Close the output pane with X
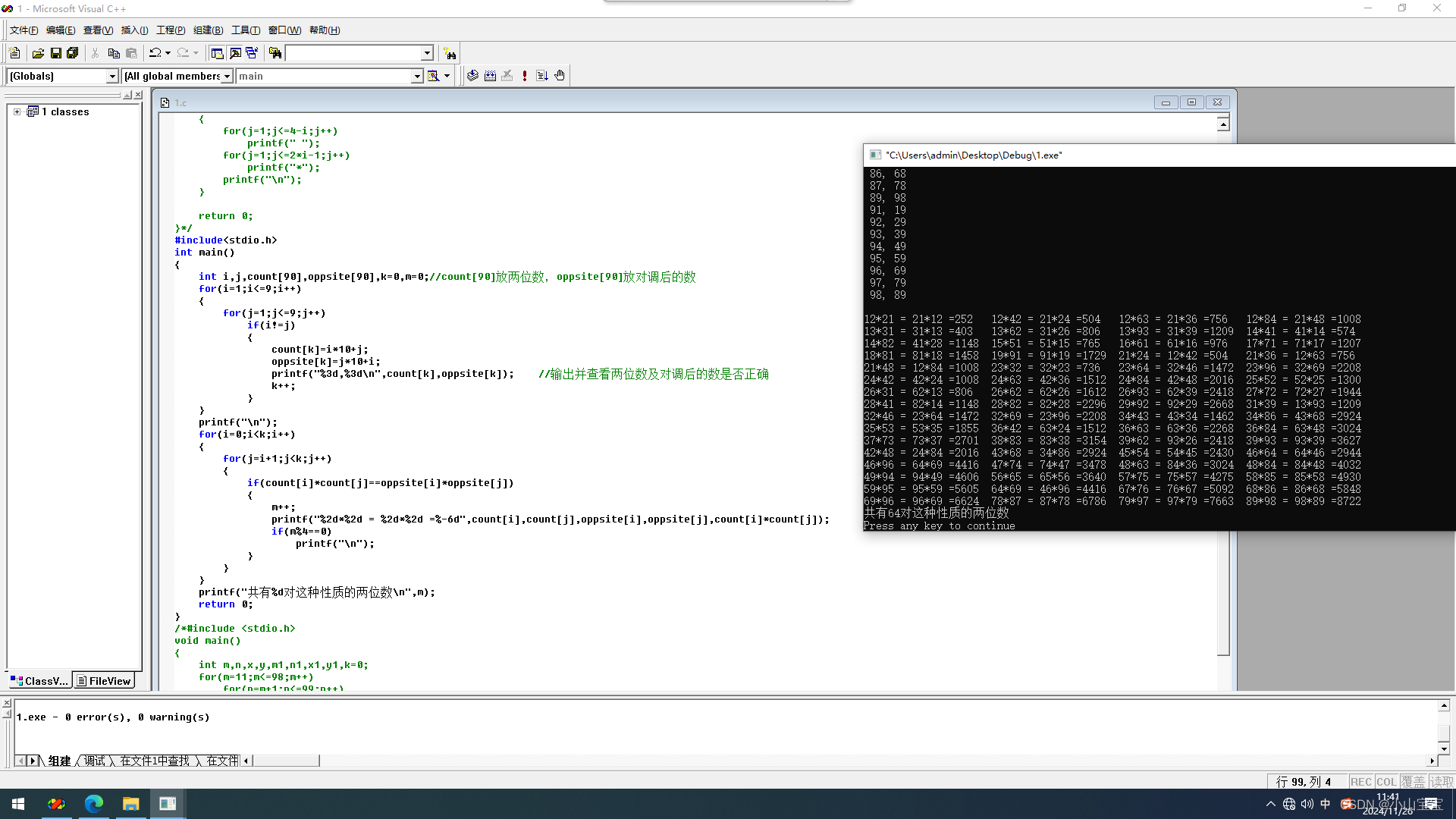This screenshot has height=819, width=1456. tap(7, 703)
